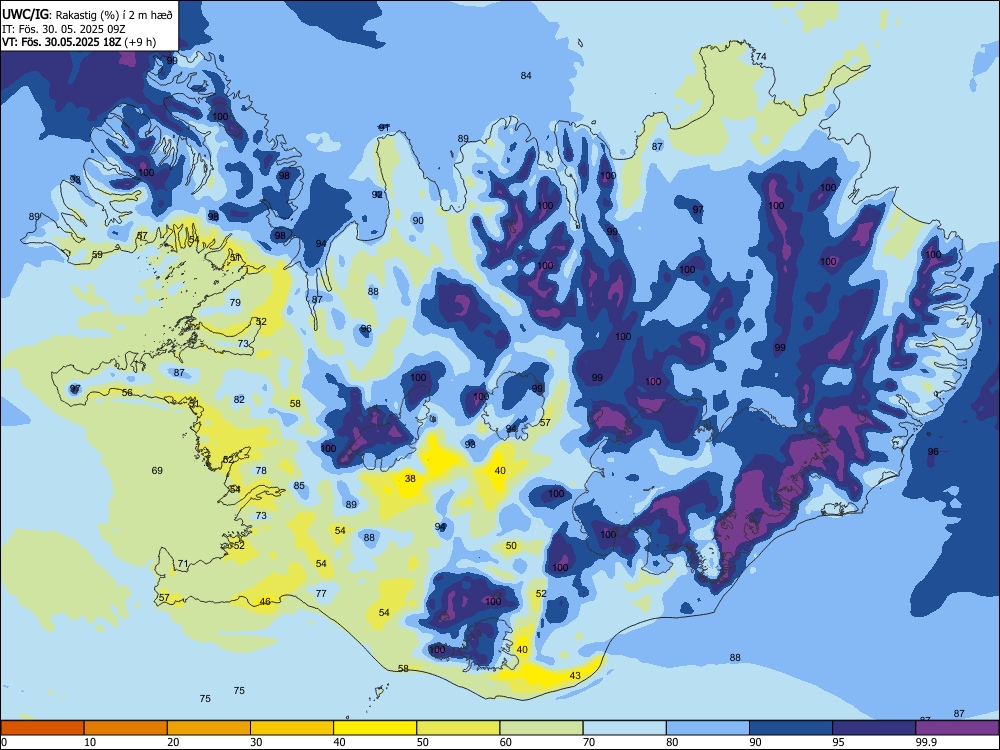Click the title text 'Rakastig (%) í 2 m hæð'
This screenshot has width=1000, height=750.
[114, 14]
